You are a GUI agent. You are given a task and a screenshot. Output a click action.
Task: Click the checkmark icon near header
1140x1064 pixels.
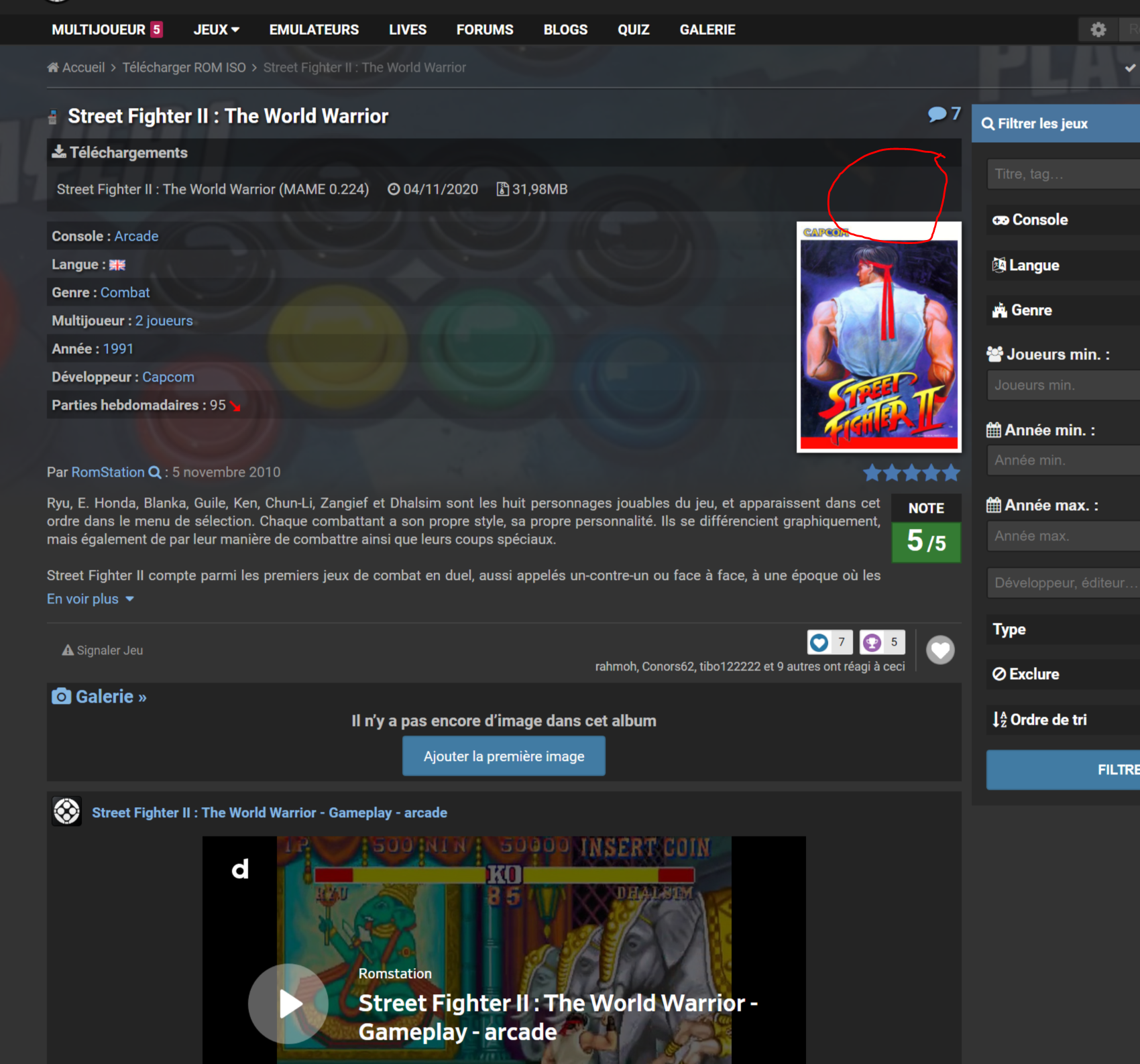click(1131, 68)
